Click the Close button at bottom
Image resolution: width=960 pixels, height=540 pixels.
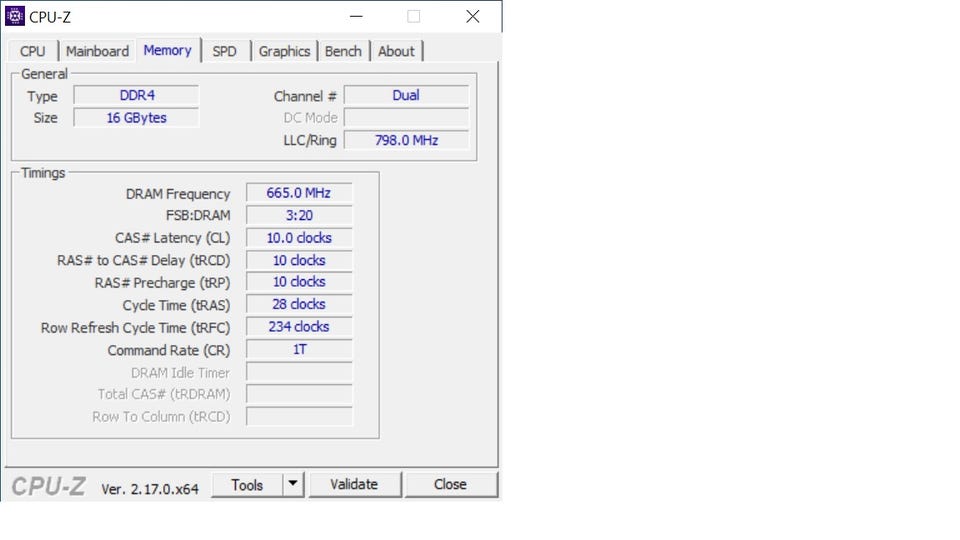click(x=451, y=484)
